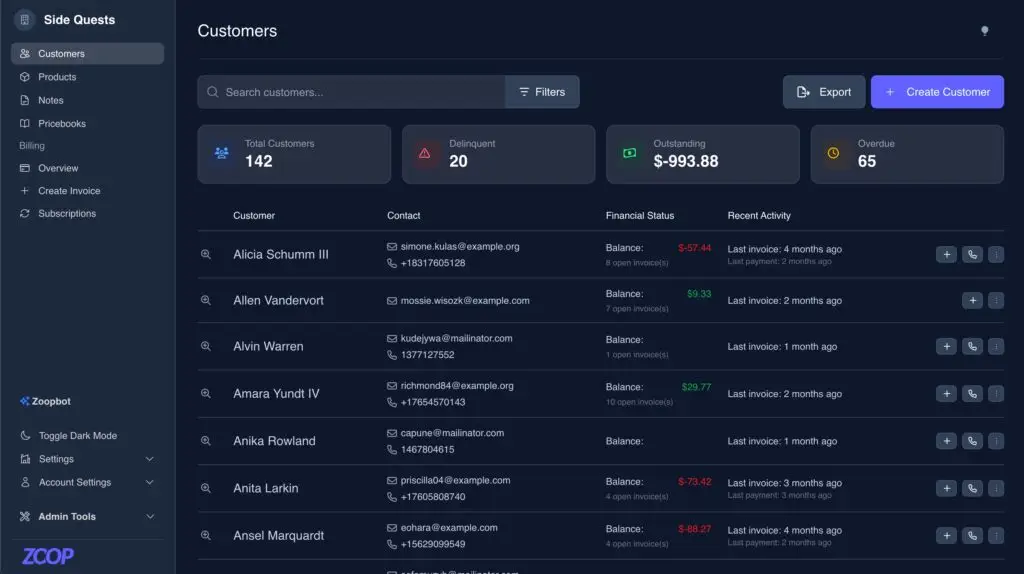Click the lightbulb icon in the top right
The image size is (1024, 574).
pyautogui.click(x=984, y=31)
